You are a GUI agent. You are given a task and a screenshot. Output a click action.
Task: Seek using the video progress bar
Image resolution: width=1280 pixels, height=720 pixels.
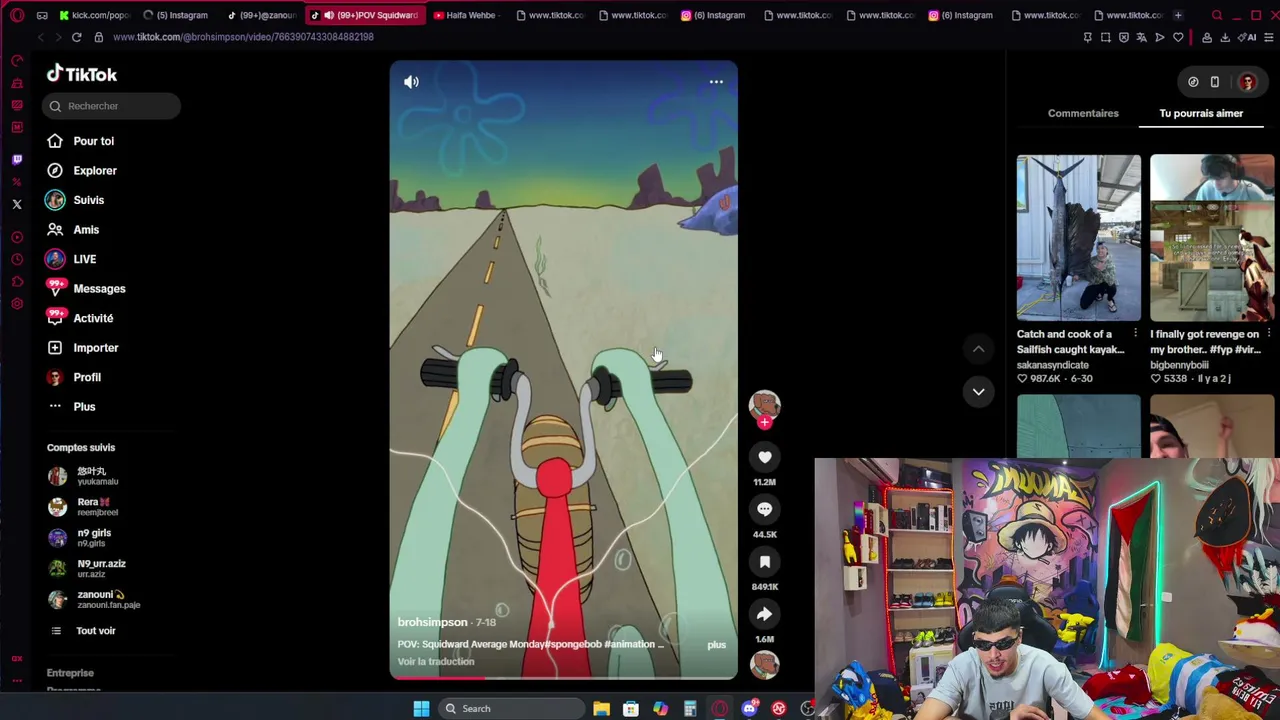pos(564,678)
